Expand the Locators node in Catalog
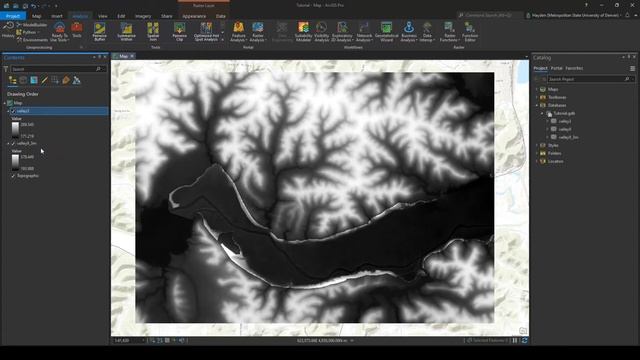 coord(537,161)
